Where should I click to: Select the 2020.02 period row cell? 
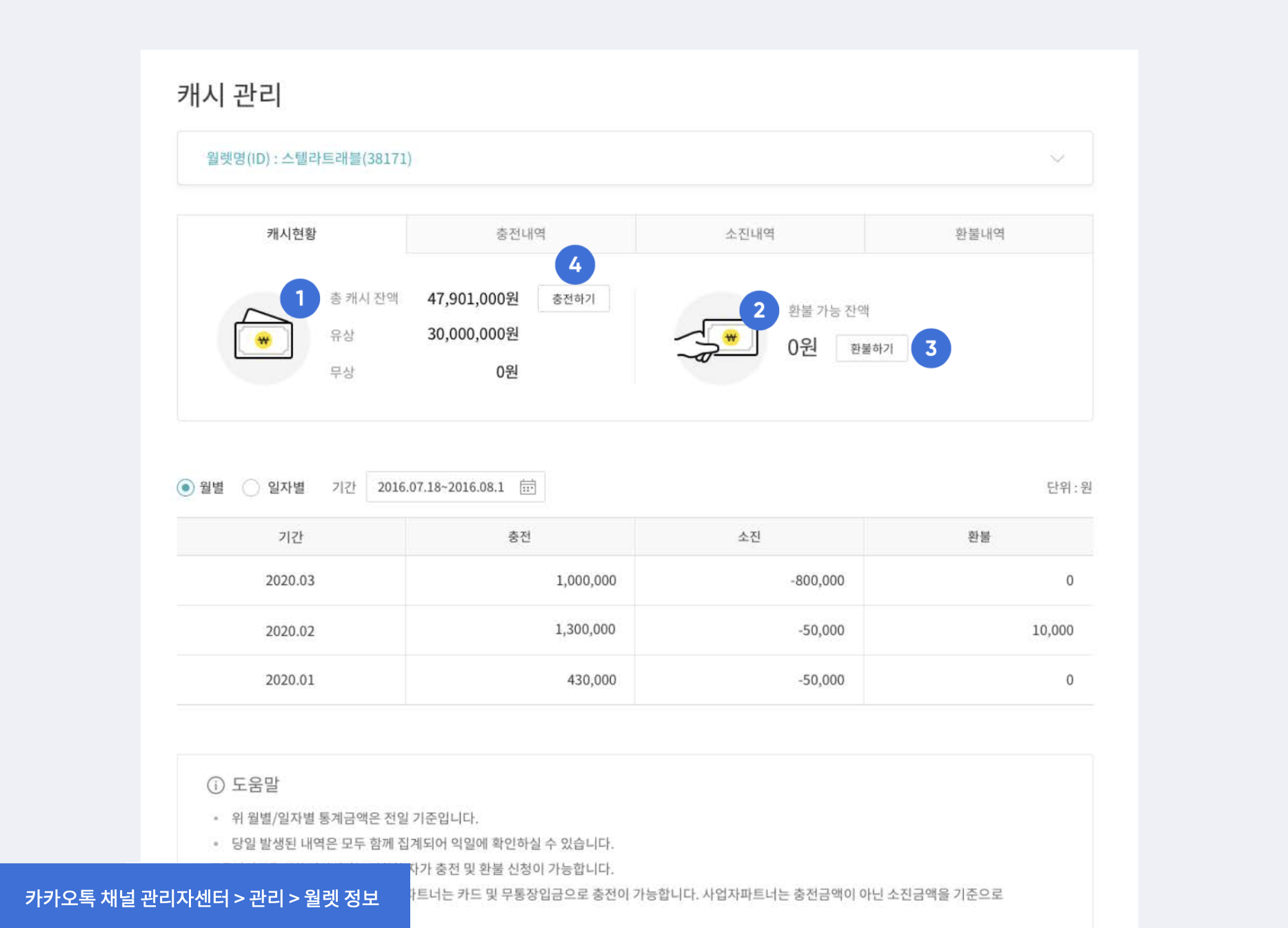(290, 631)
